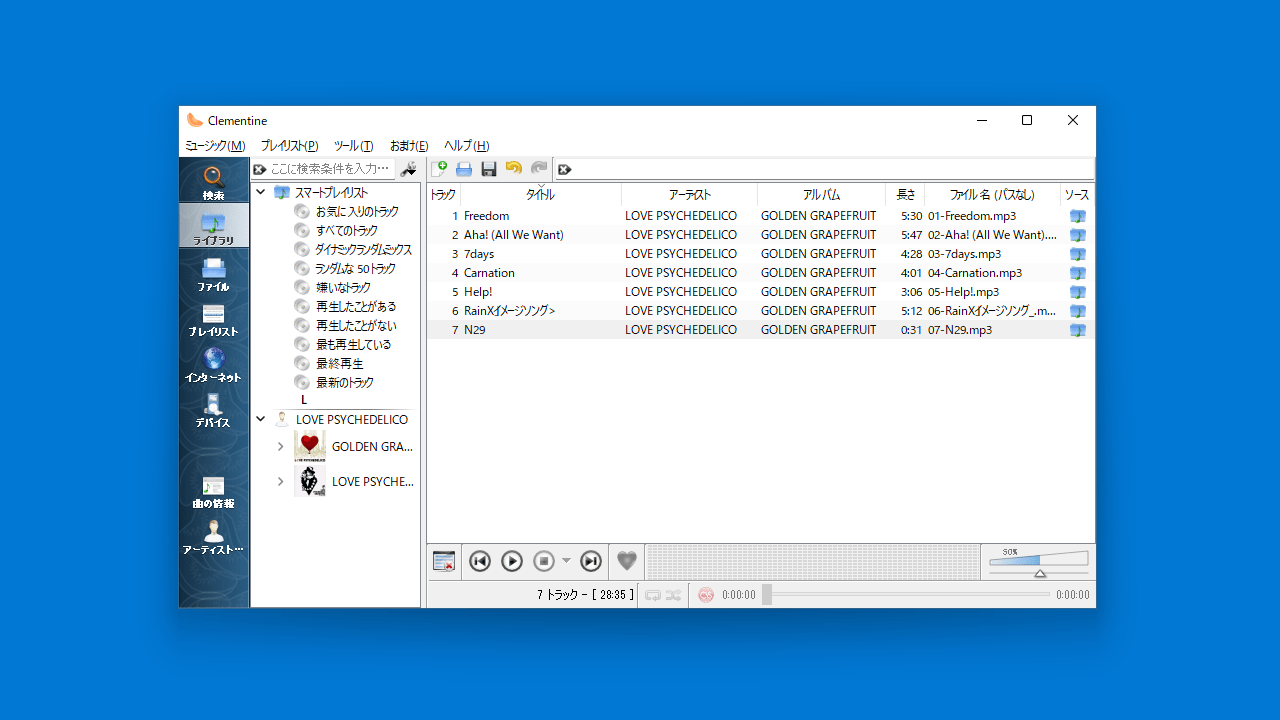Click the load playlist icon

pyautogui.click(x=464, y=169)
